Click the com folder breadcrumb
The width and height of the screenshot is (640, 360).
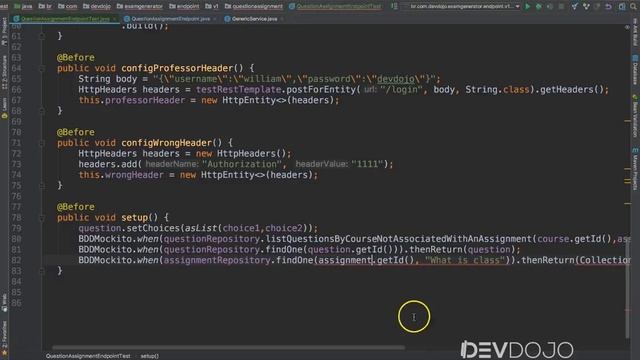67,6
